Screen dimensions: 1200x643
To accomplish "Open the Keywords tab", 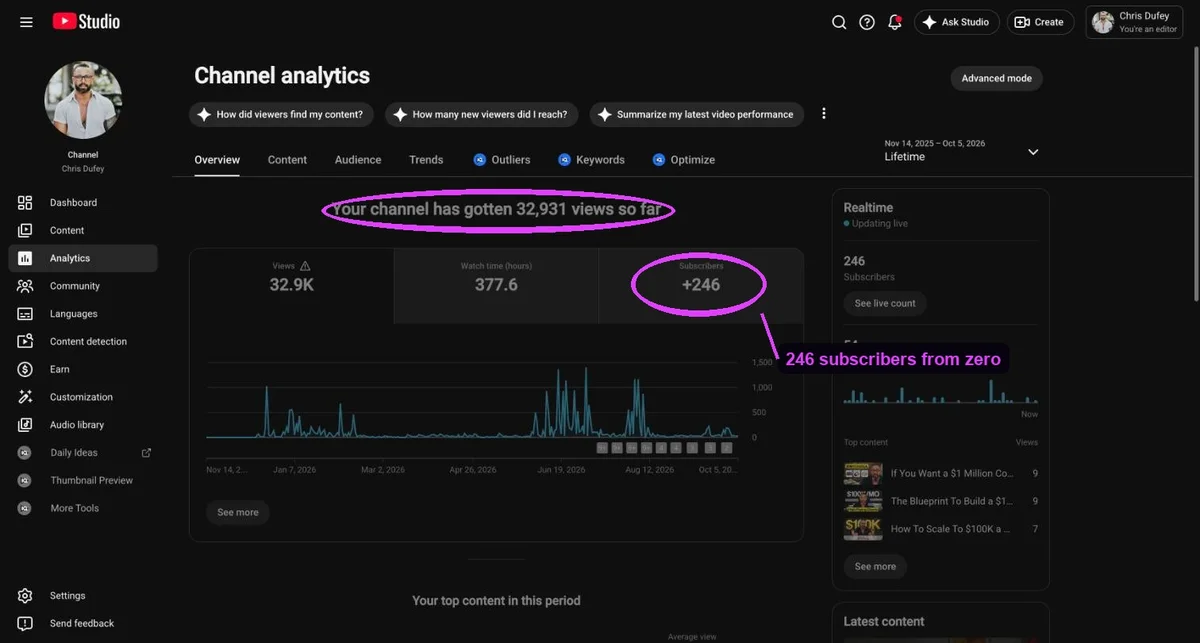I will coord(591,160).
